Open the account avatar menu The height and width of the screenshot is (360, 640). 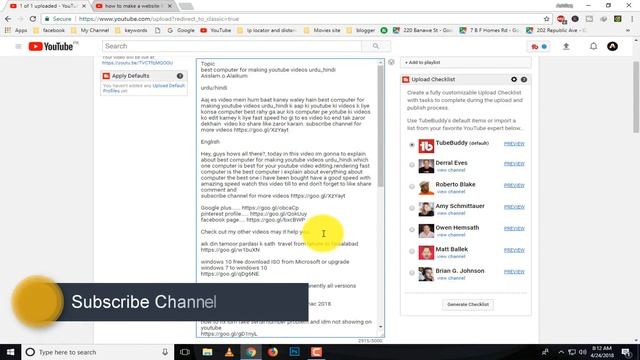point(612,47)
